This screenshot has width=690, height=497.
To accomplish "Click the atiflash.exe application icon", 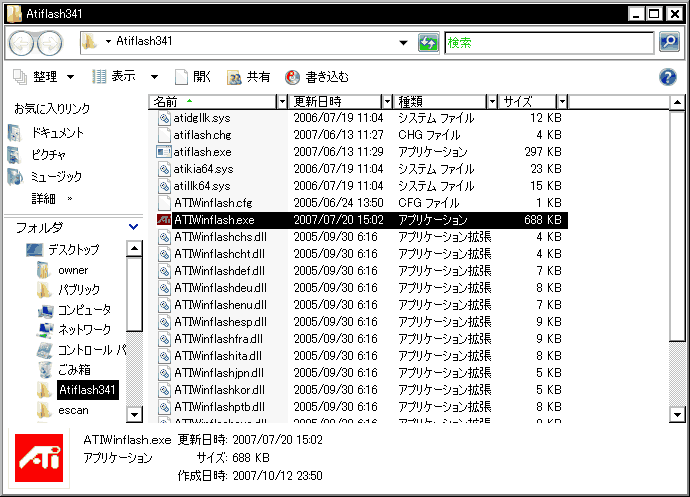I will point(164,152).
